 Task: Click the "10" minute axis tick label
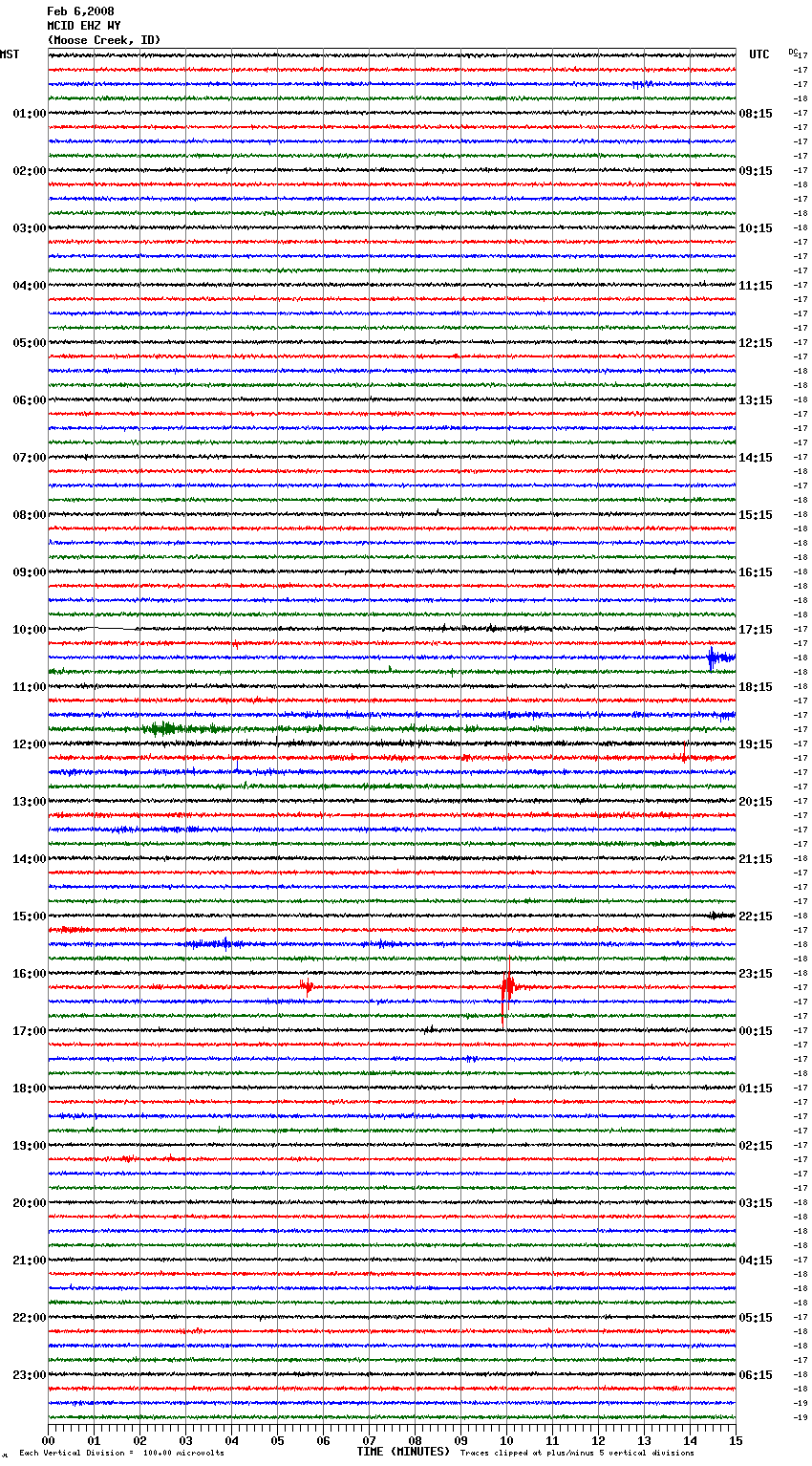coord(506,1439)
